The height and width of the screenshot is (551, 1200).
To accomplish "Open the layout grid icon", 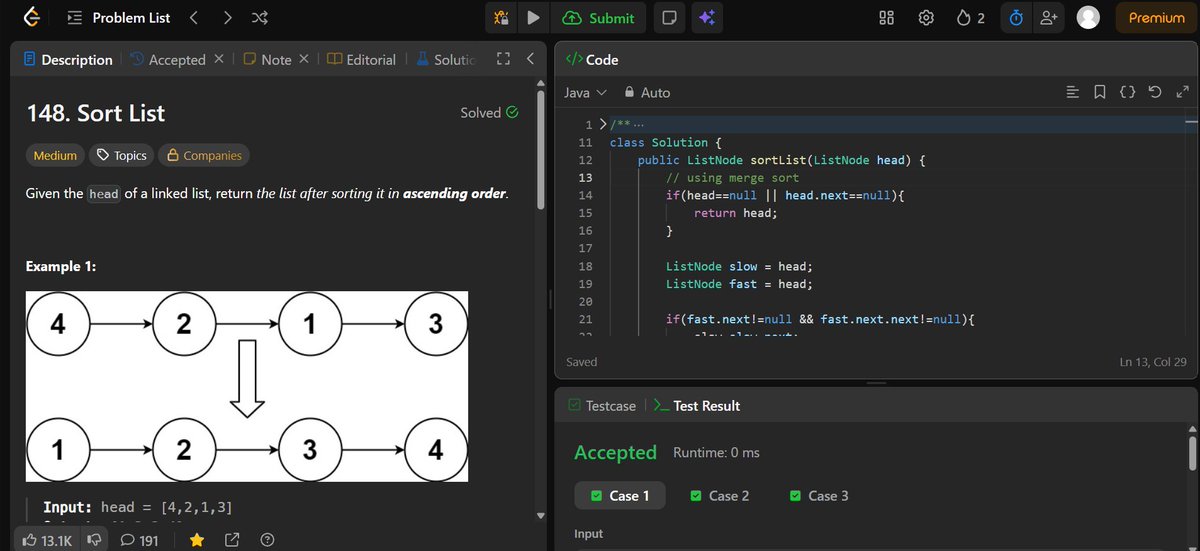I will coord(887,18).
